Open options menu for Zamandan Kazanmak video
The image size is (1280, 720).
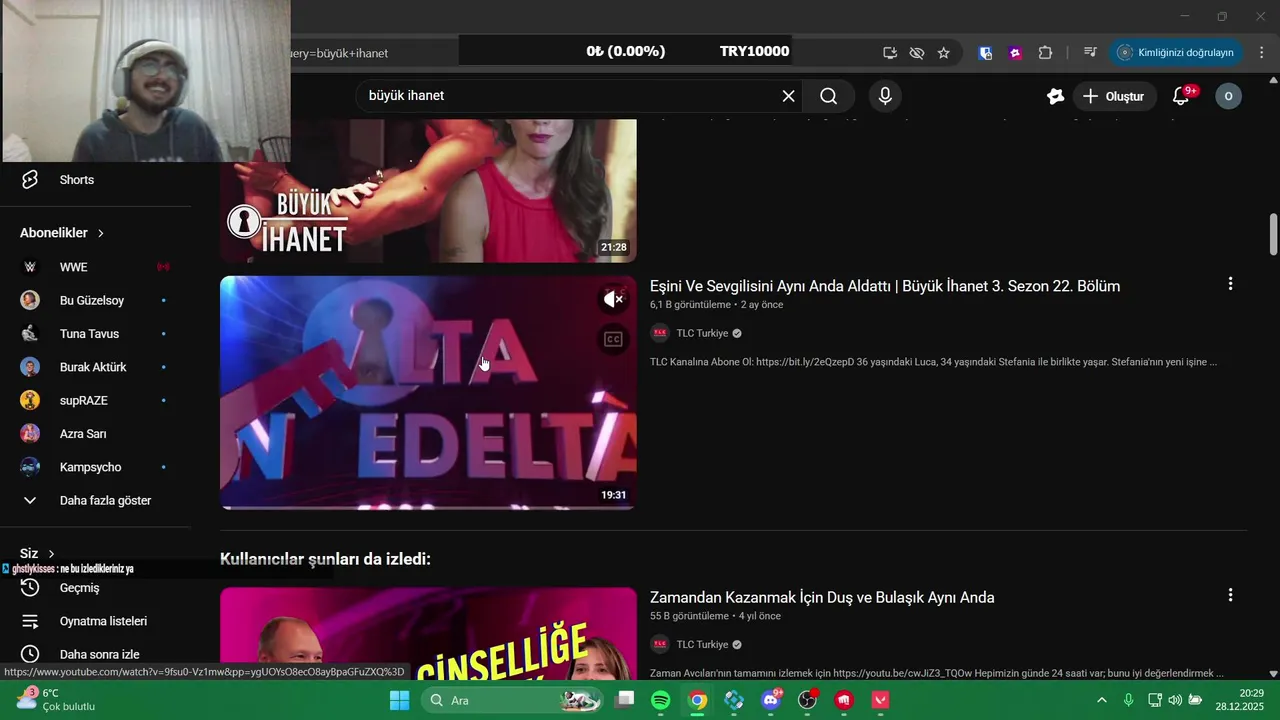tap(1230, 595)
